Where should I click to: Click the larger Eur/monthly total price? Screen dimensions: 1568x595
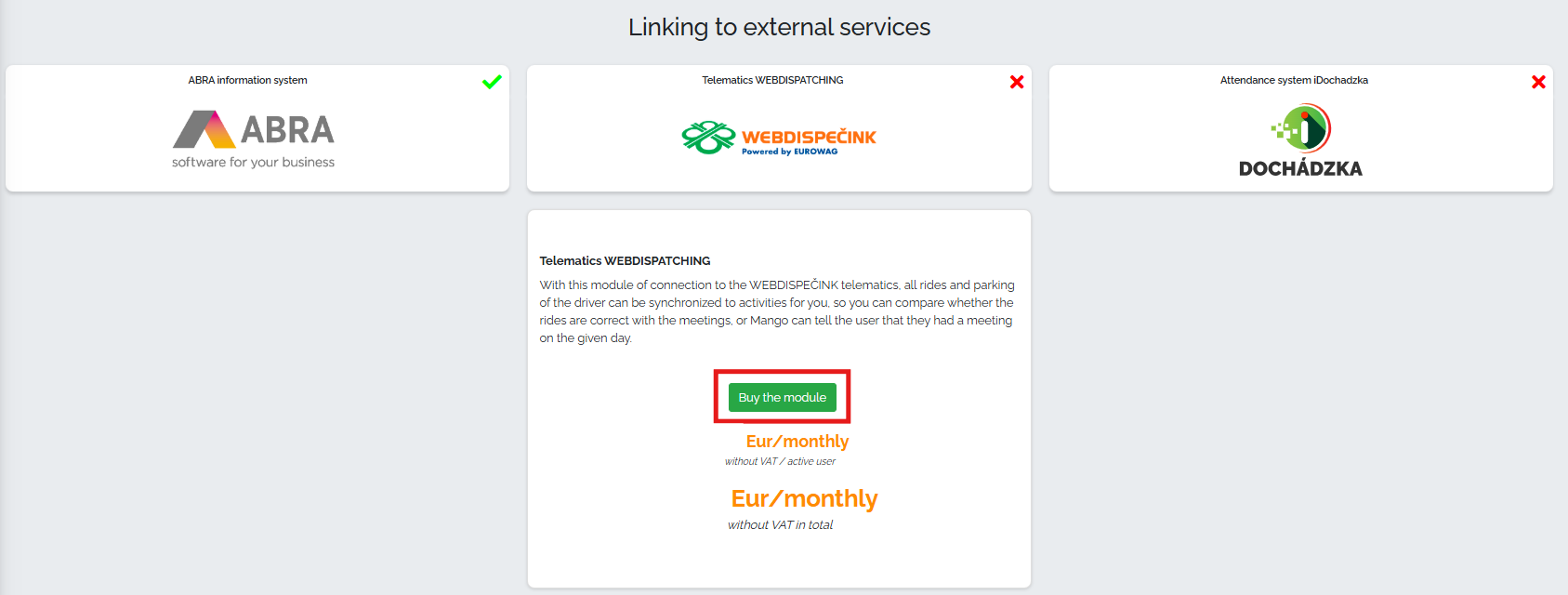804,499
